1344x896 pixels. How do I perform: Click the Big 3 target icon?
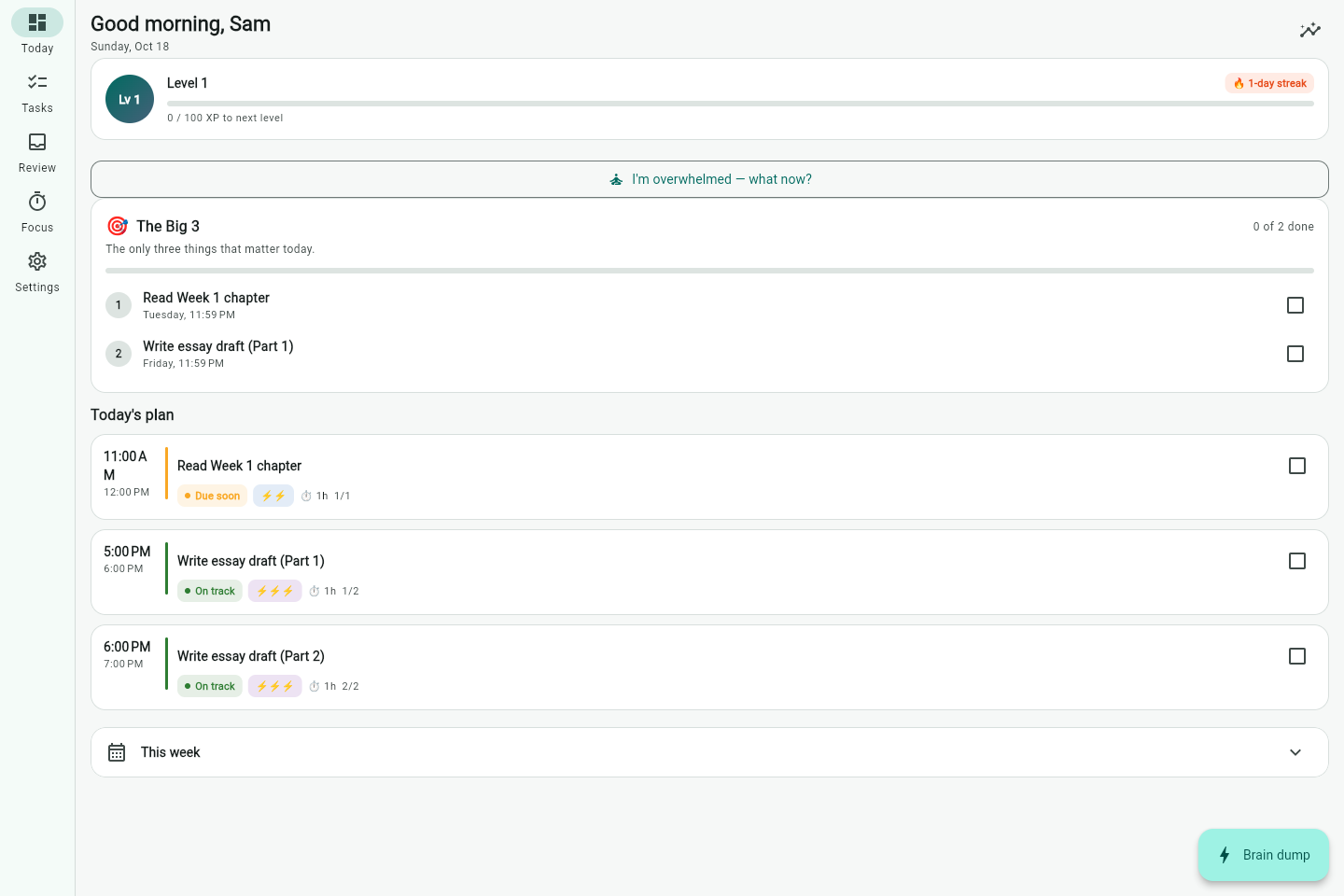(118, 226)
